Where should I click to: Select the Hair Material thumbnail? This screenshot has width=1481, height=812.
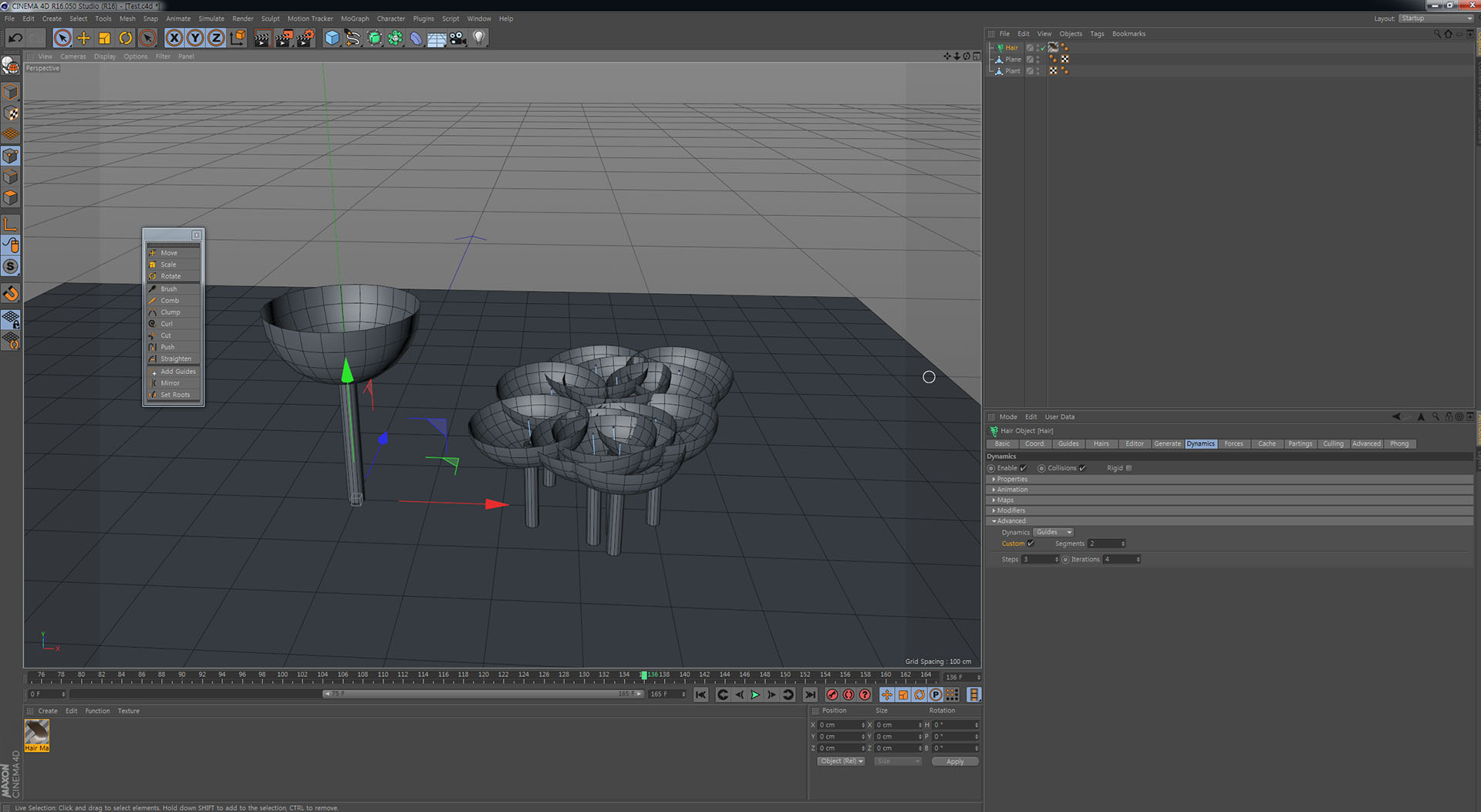37,735
